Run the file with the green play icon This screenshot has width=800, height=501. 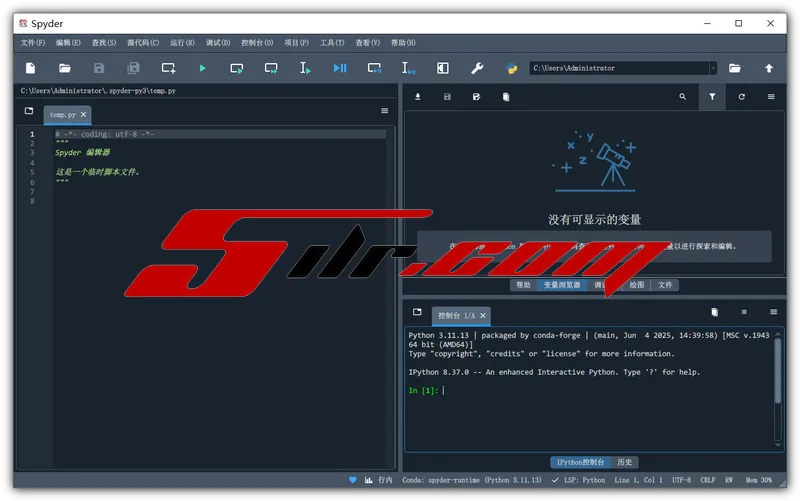coord(203,68)
